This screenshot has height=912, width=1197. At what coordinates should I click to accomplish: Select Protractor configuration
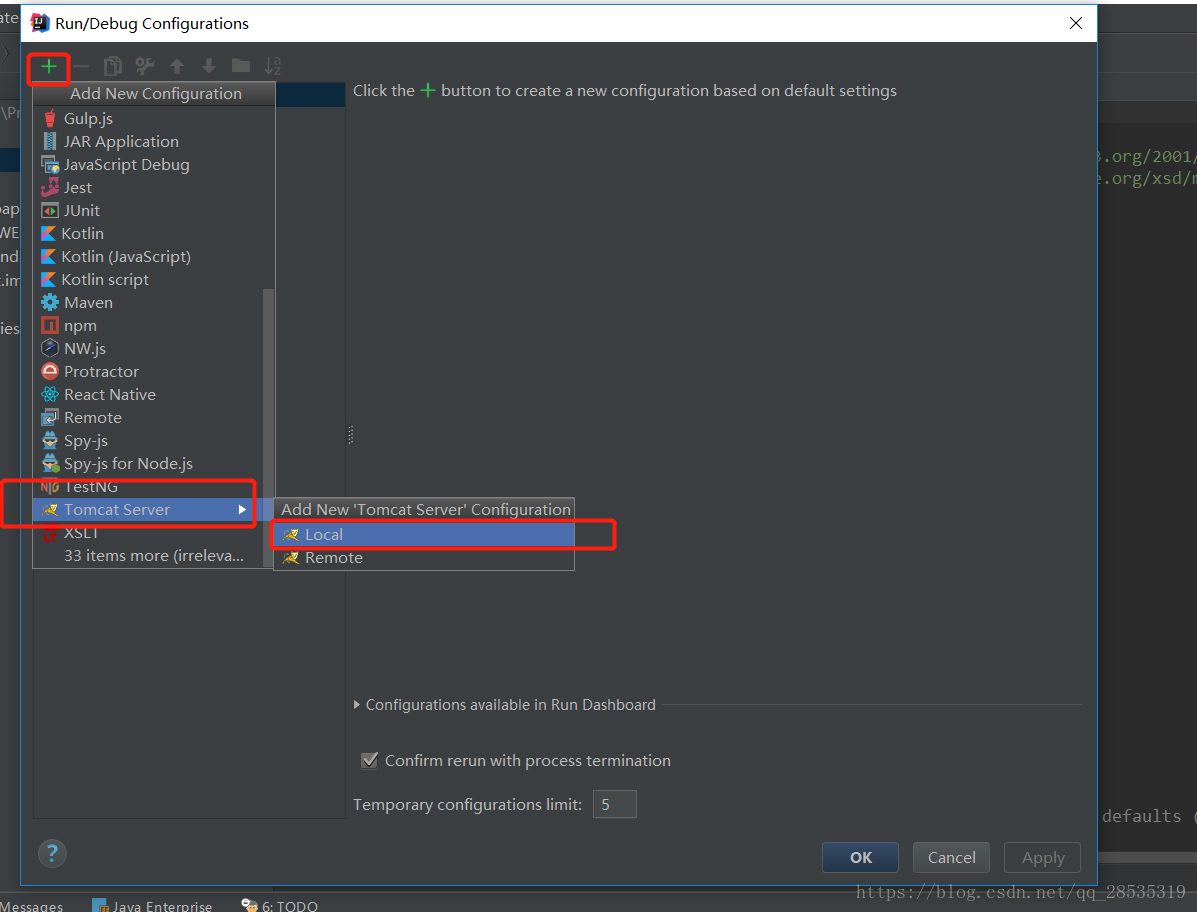point(149,372)
